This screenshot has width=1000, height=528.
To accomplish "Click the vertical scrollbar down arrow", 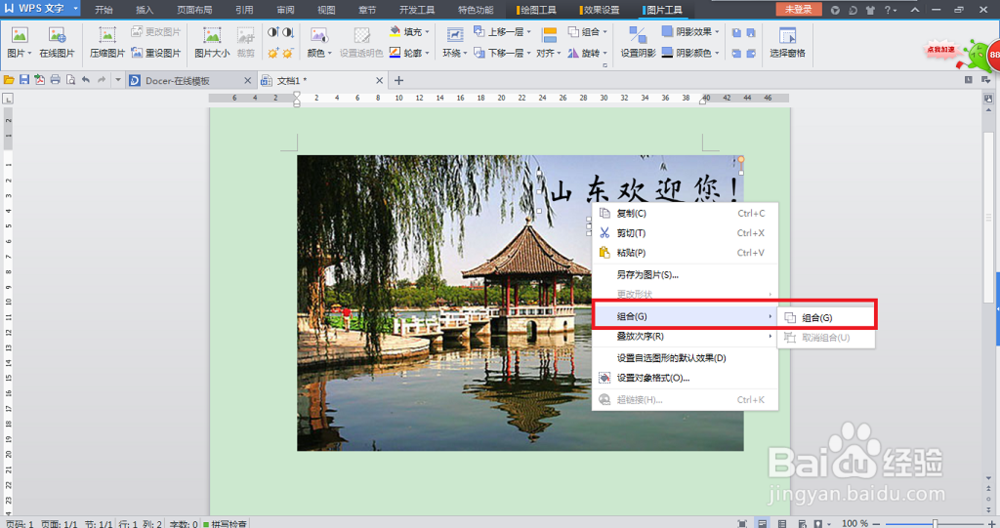I will [989, 478].
